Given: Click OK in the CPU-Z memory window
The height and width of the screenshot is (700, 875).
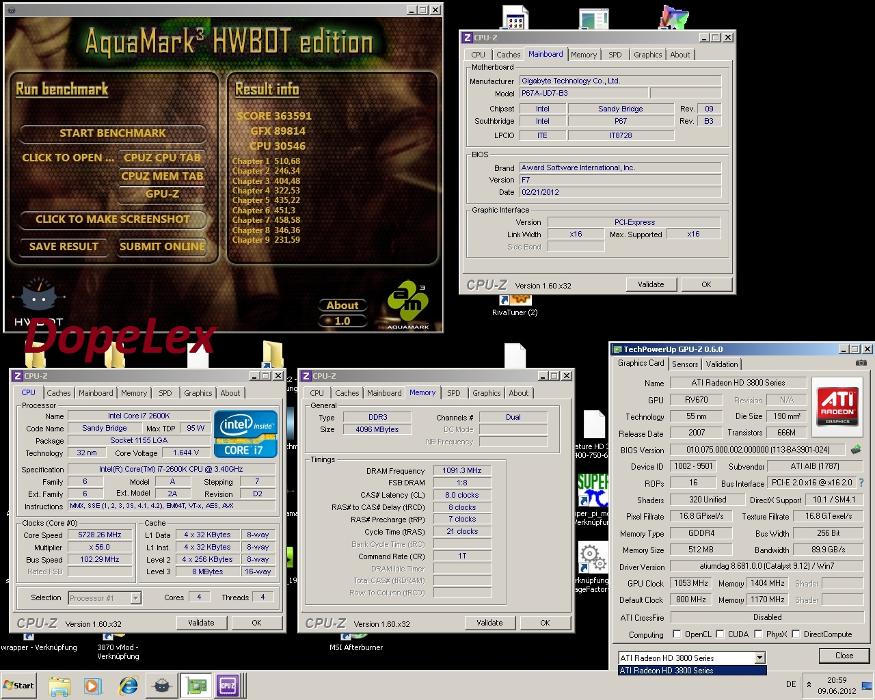Looking at the screenshot, I should pos(545,622).
